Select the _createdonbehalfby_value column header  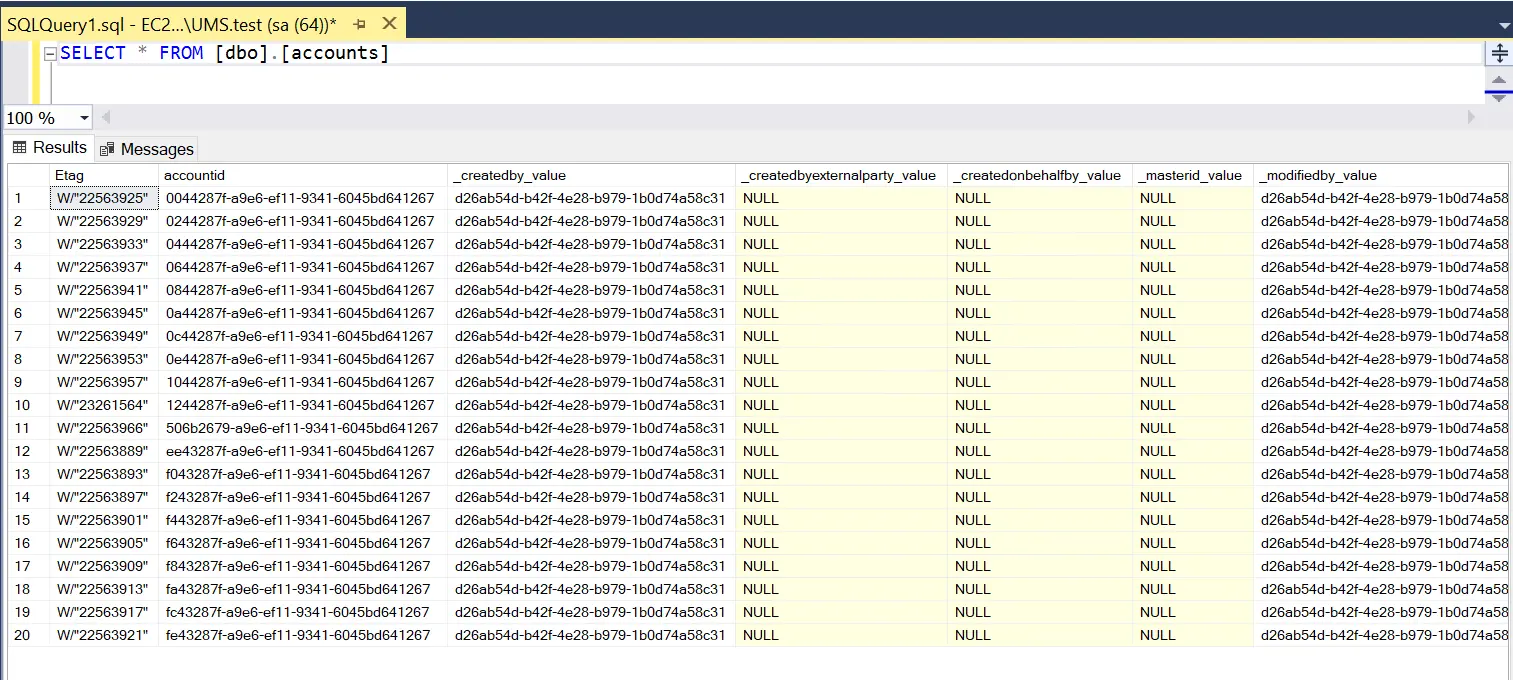pyautogui.click(x=1040, y=175)
